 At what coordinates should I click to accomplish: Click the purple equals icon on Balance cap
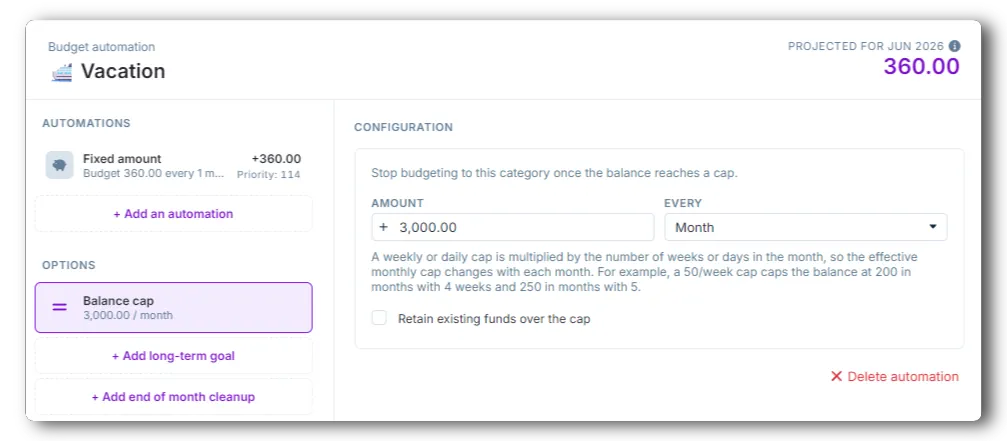coord(60,307)
